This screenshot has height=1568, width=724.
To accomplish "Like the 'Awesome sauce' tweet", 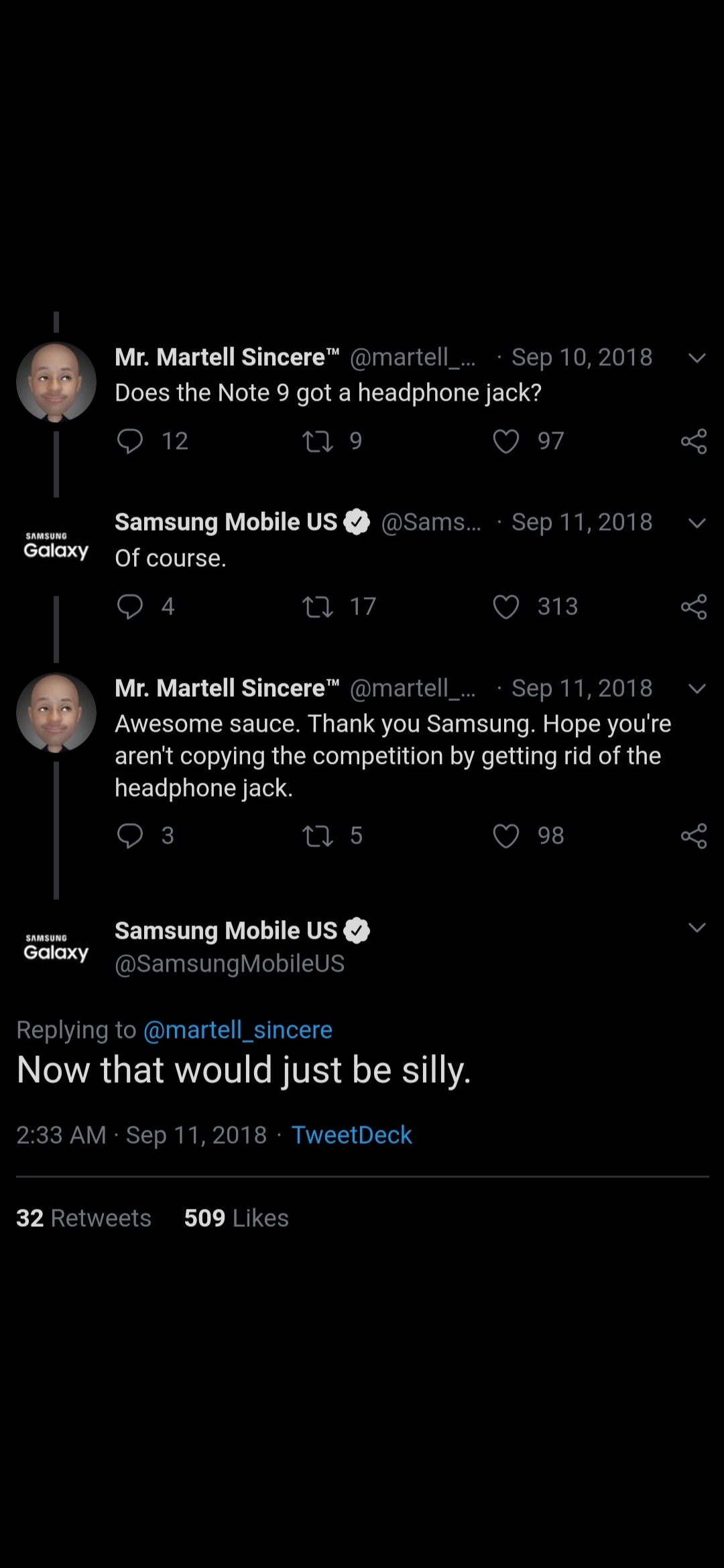I will (505, 835).
